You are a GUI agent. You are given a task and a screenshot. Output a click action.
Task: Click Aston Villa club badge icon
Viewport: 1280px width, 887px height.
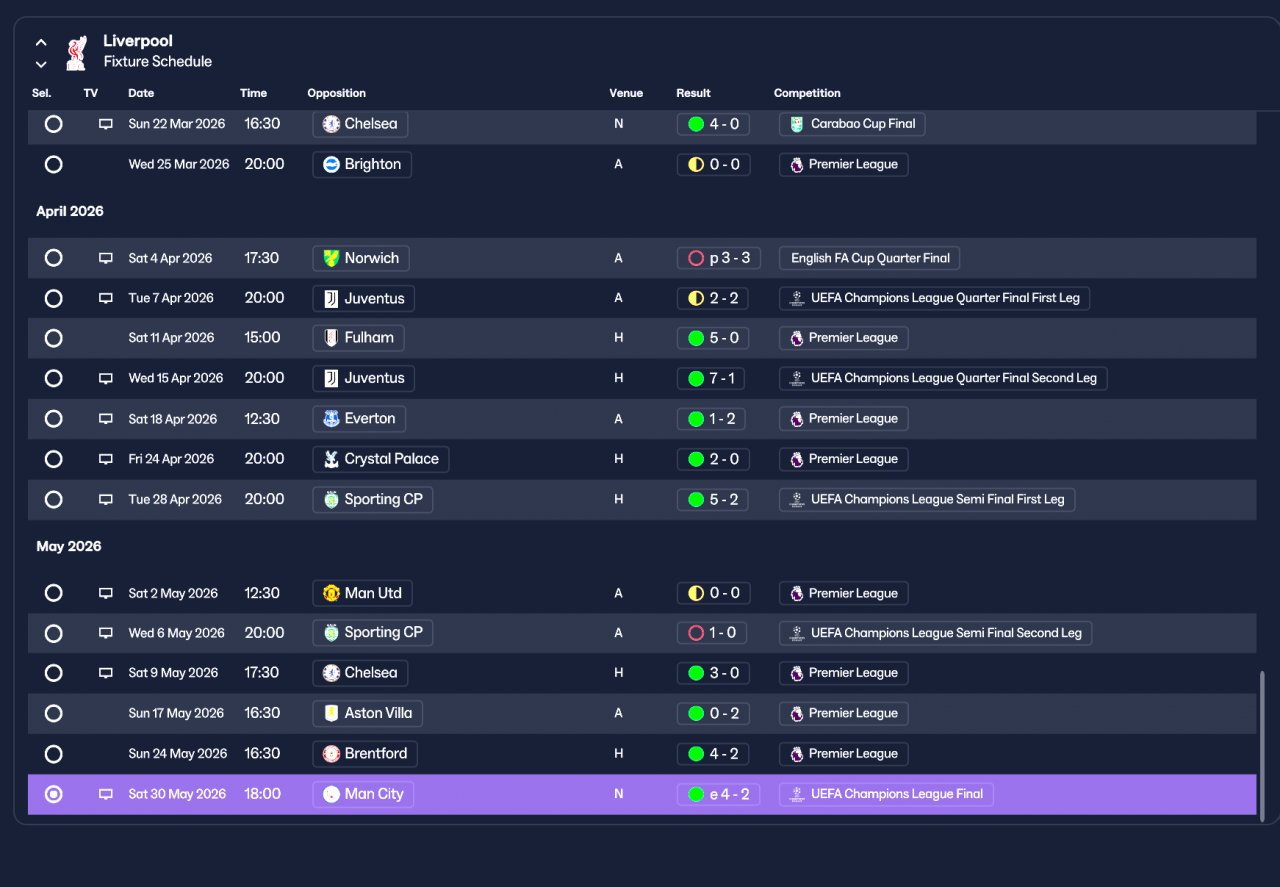[331, 713]
